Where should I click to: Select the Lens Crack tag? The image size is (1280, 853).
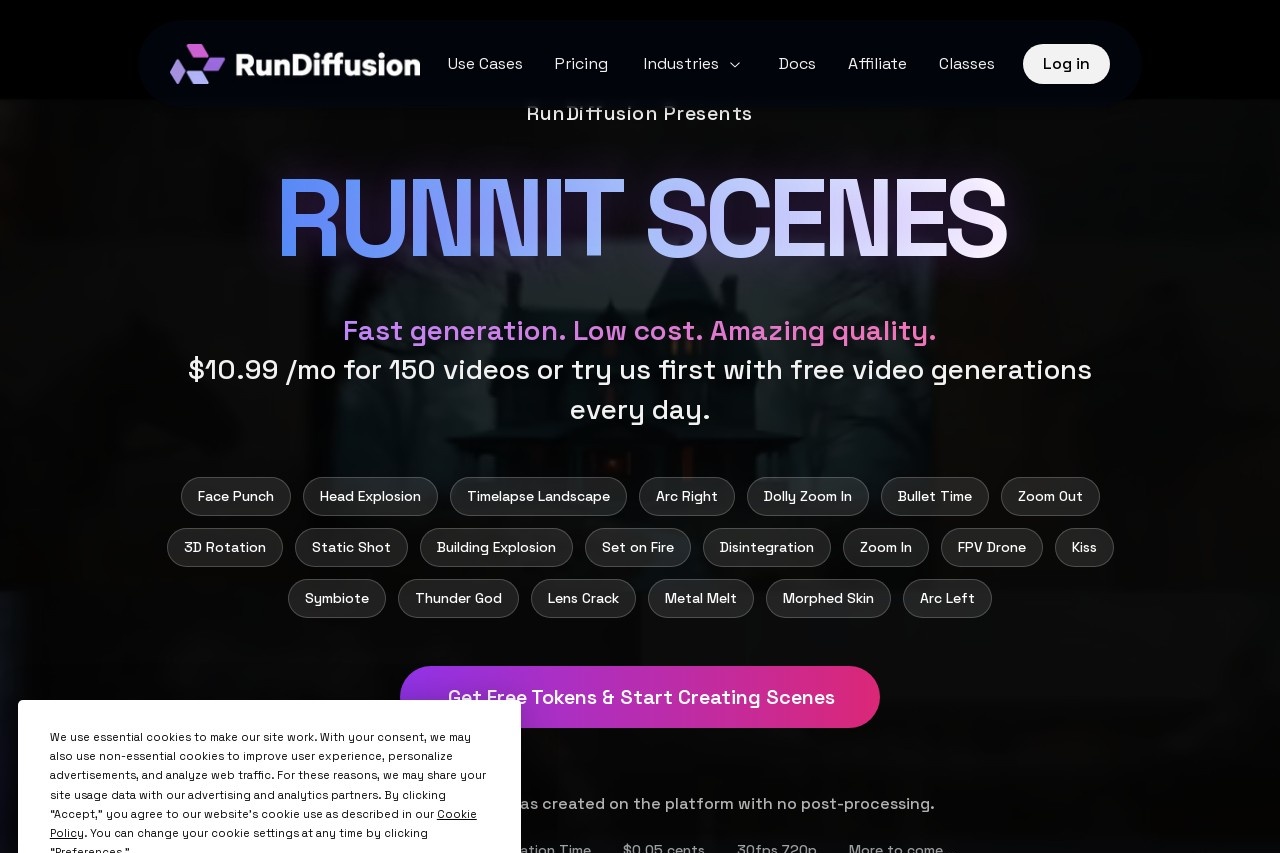[583, 598]
